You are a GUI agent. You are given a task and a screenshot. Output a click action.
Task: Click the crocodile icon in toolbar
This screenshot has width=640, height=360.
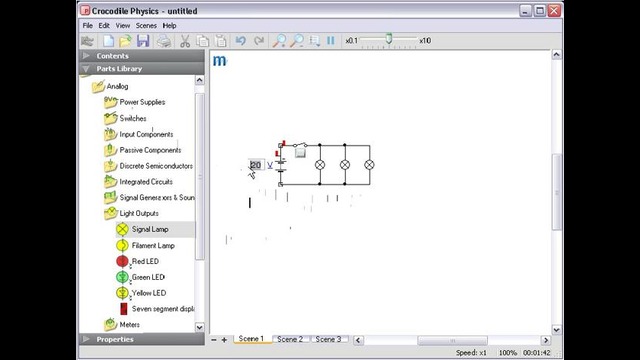87,41
